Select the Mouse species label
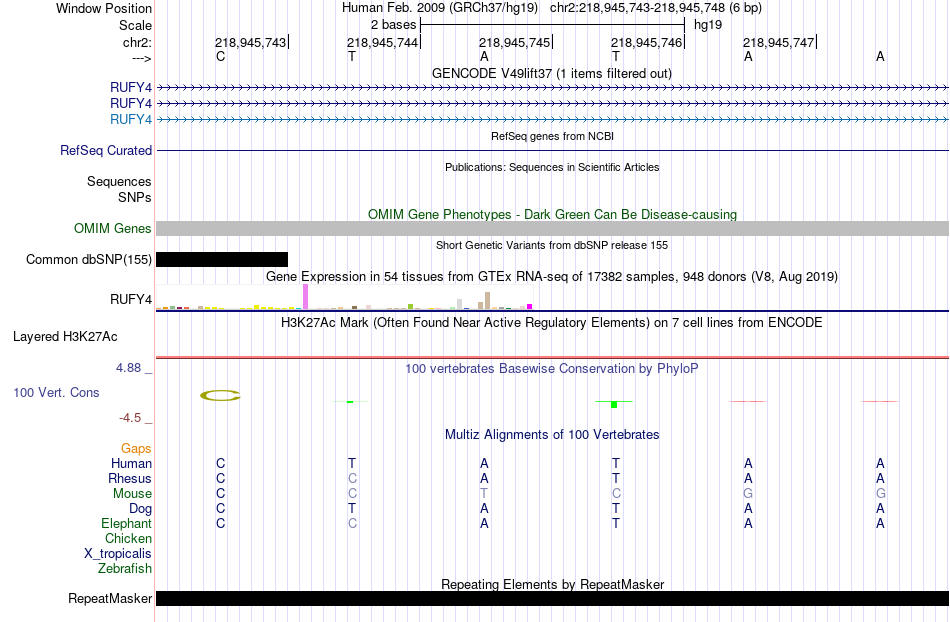Image resolution: width=950 pixels, height=622 pixels. coord(132,494)
